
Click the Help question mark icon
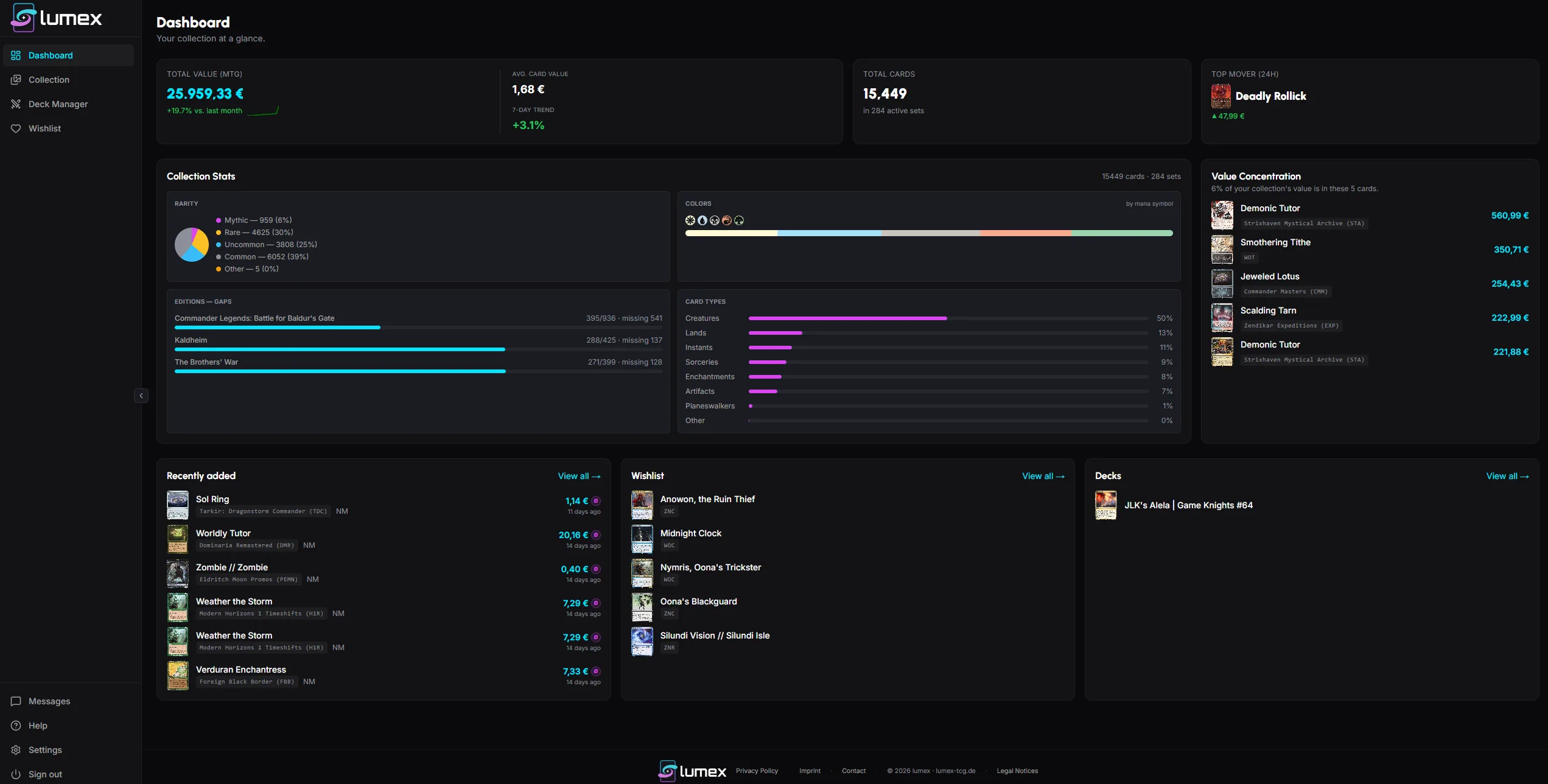click(16, 726)
